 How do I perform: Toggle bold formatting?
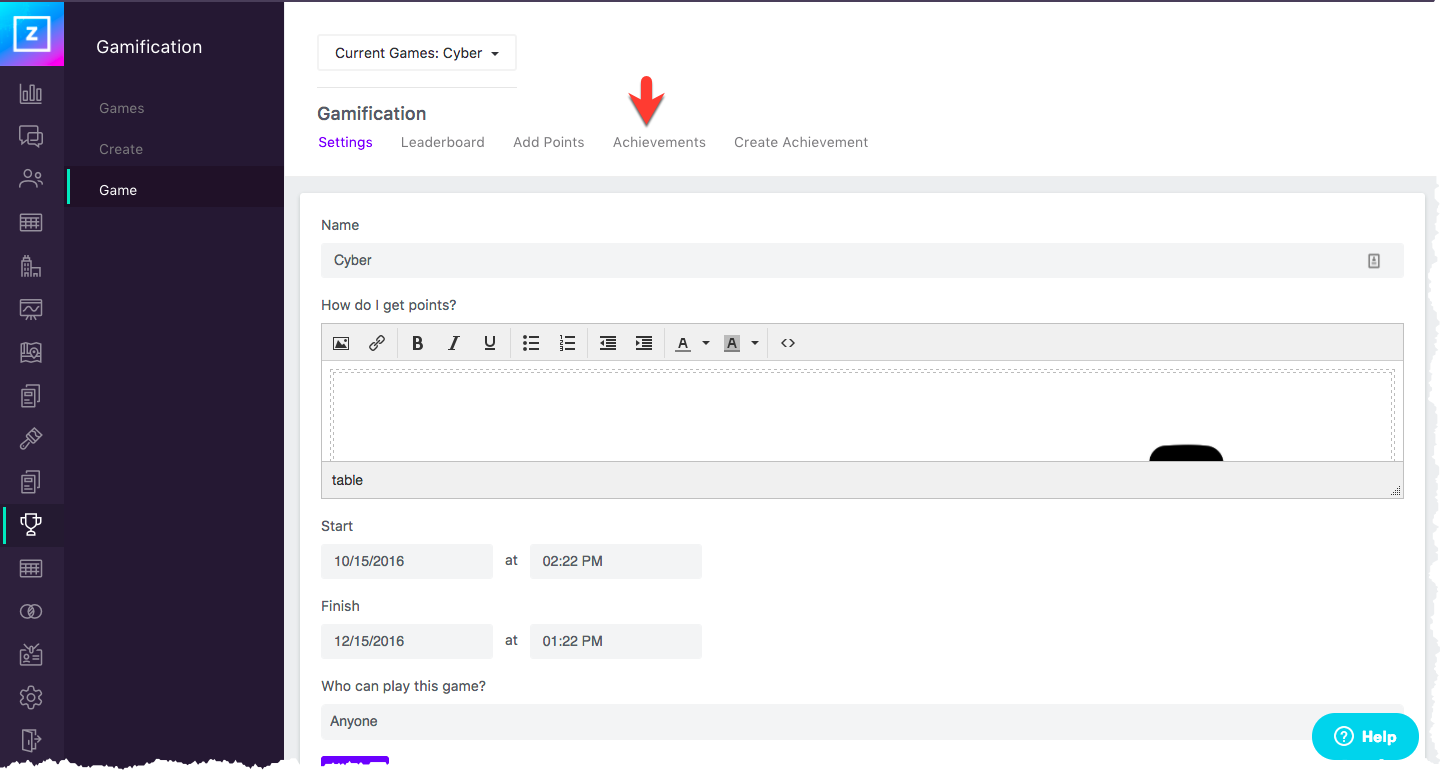pos(418,343)
